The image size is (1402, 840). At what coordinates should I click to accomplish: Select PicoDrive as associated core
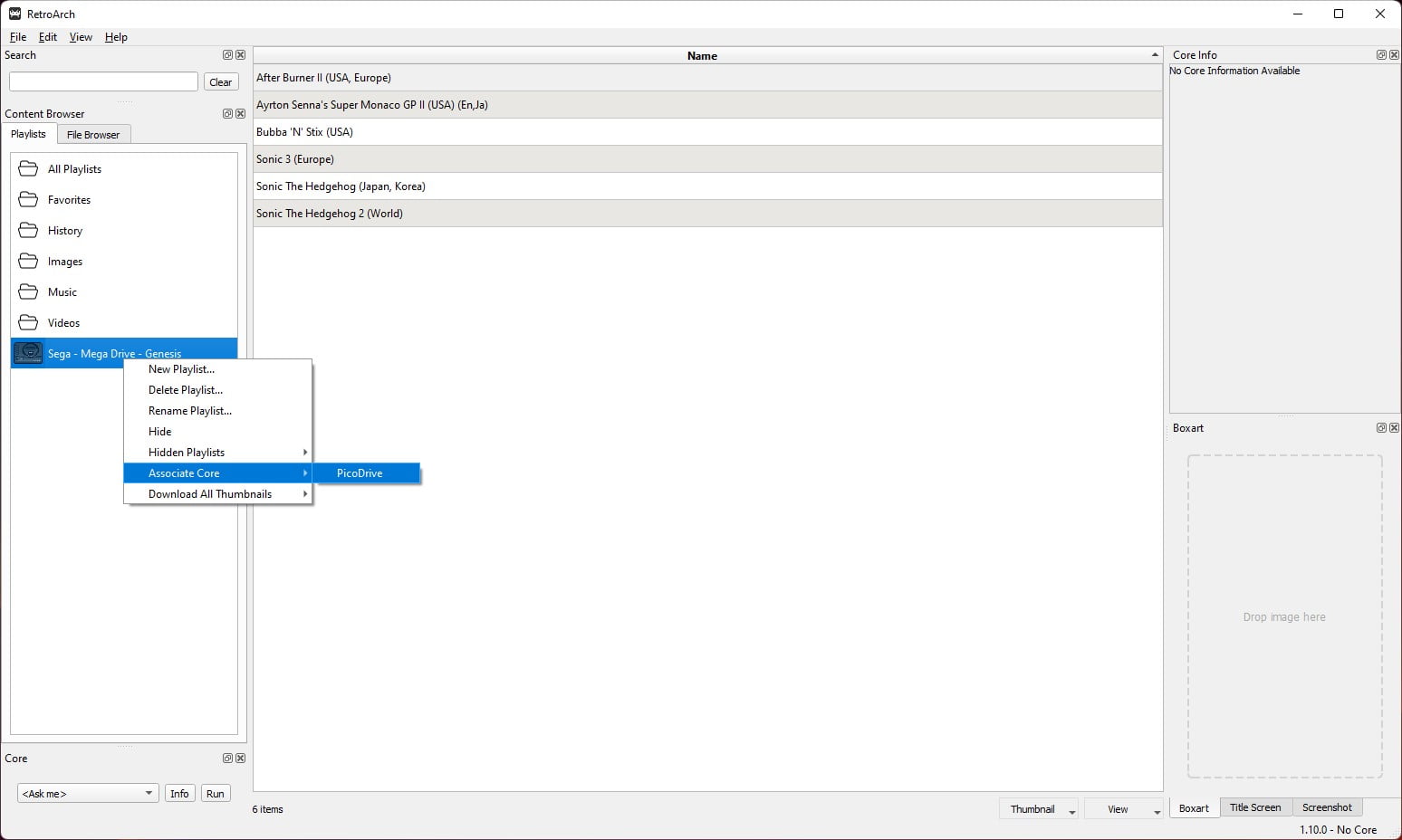coord(367,473)
